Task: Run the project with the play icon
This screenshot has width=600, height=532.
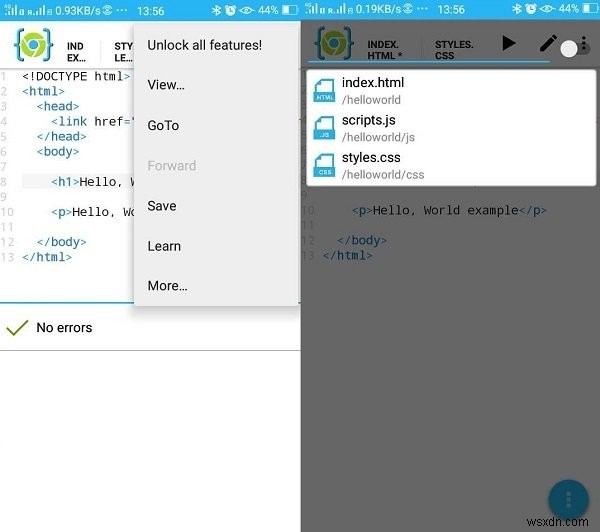Action: coord(509,43)
